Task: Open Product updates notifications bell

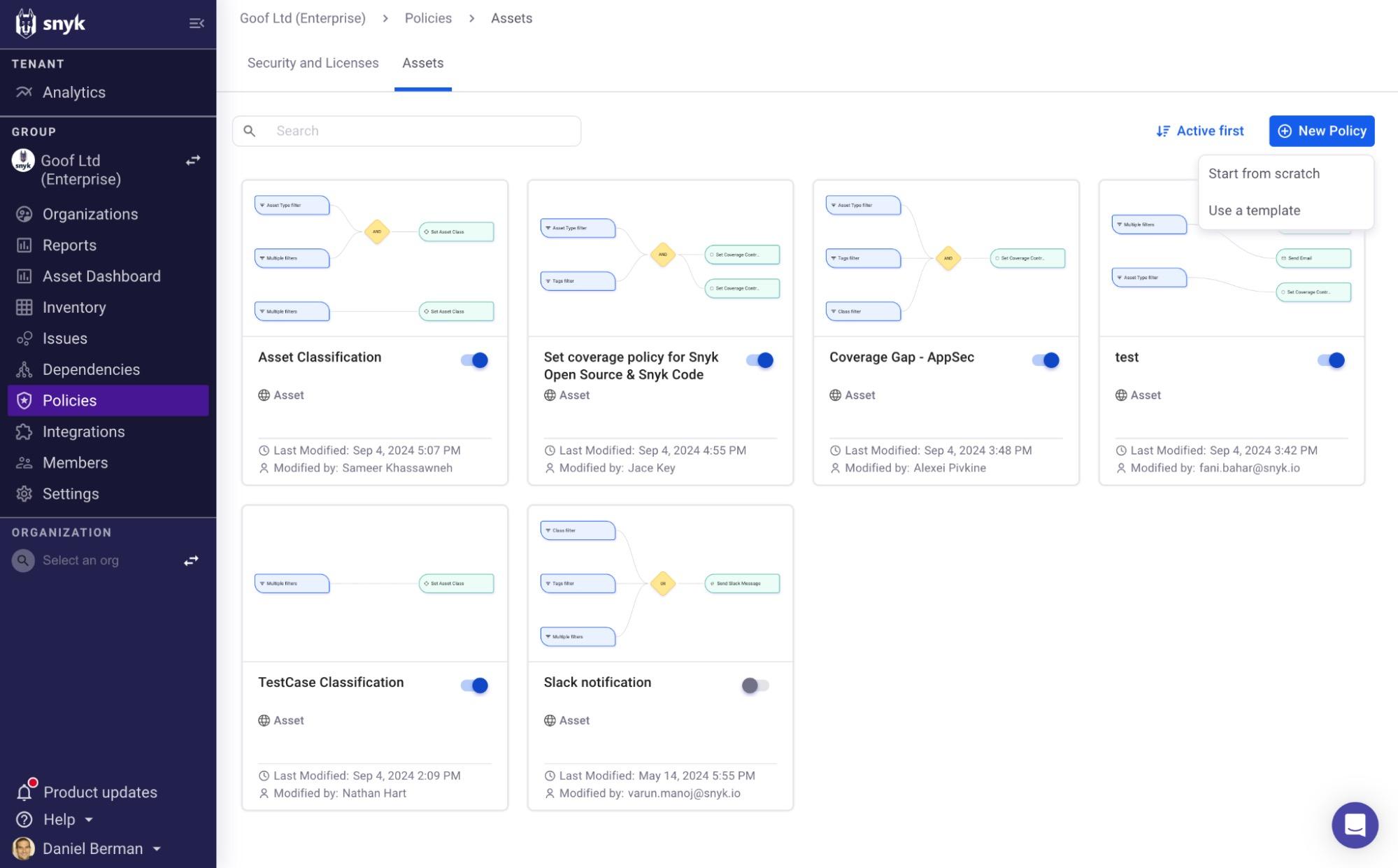Action: [x=25, y=791]
